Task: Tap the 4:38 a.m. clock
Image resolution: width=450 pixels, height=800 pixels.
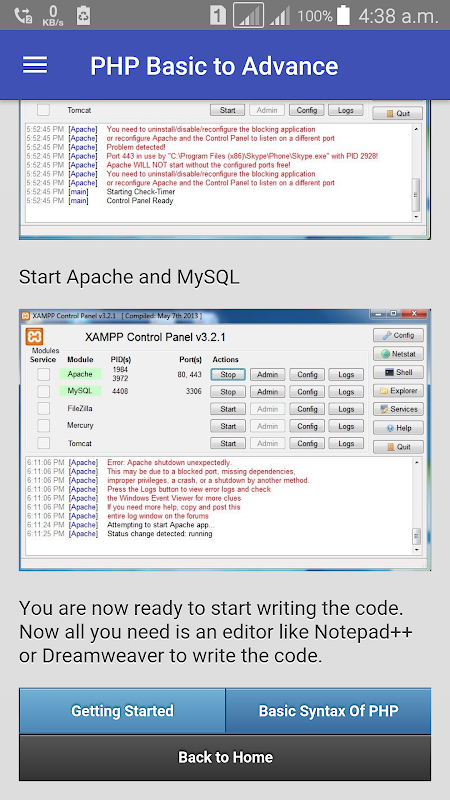Action: [398, 16]
